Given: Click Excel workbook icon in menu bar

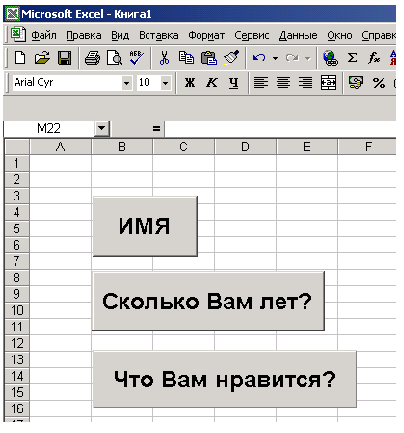Looking at the screenshot, I should 18,34.
